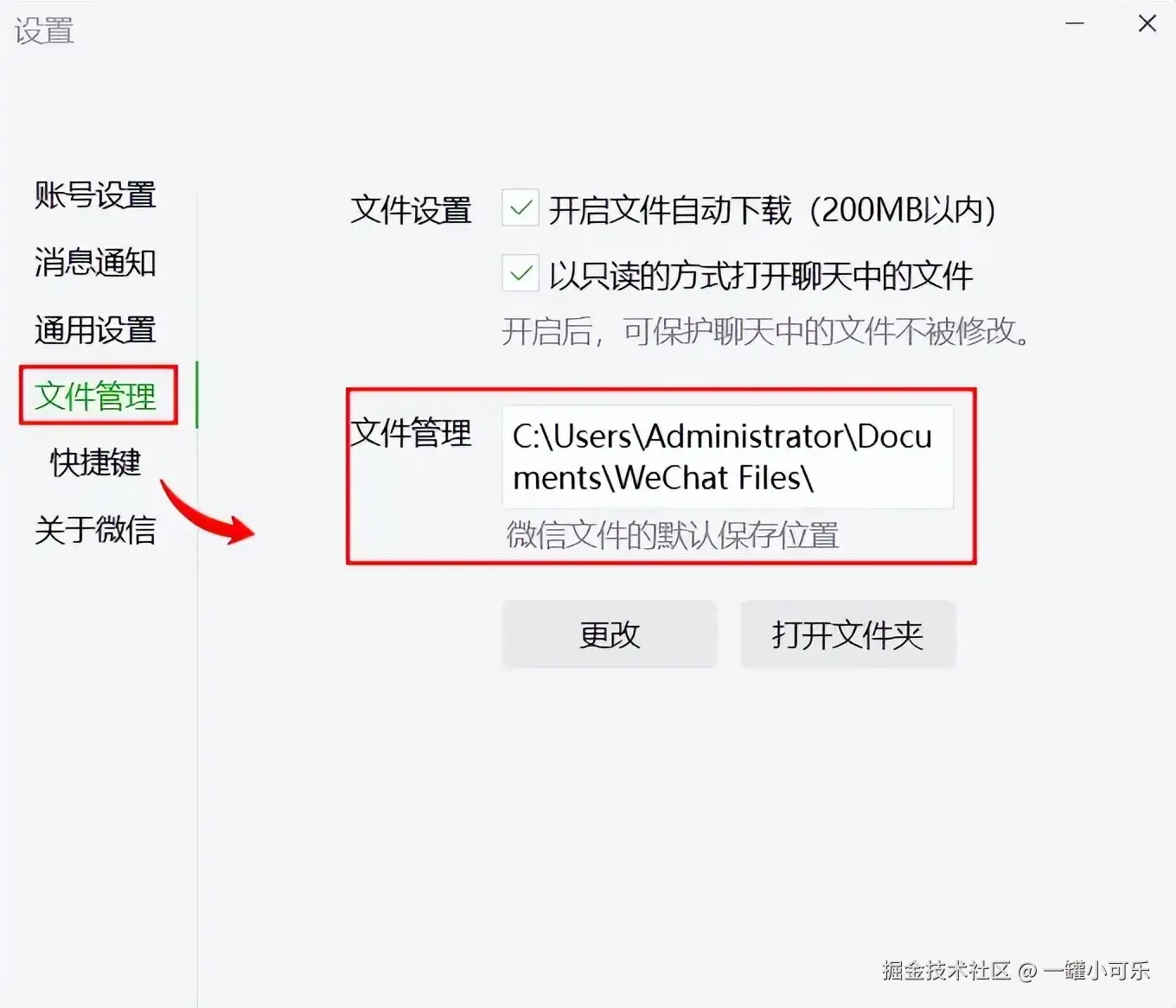Toggle the 以只读的方式打开聊天中的文件 checkbox
Screen dimensions: 1176x1008
(521, 275)
